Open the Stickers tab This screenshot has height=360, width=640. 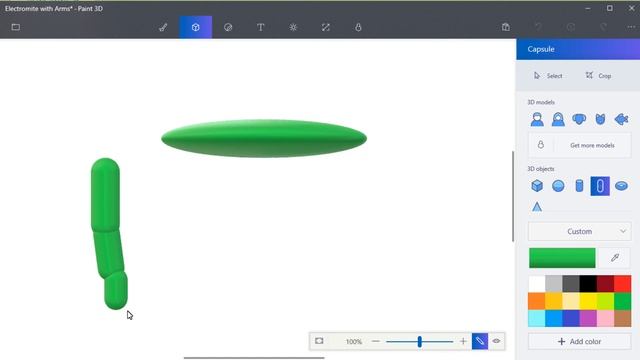[x=228, y=27]
